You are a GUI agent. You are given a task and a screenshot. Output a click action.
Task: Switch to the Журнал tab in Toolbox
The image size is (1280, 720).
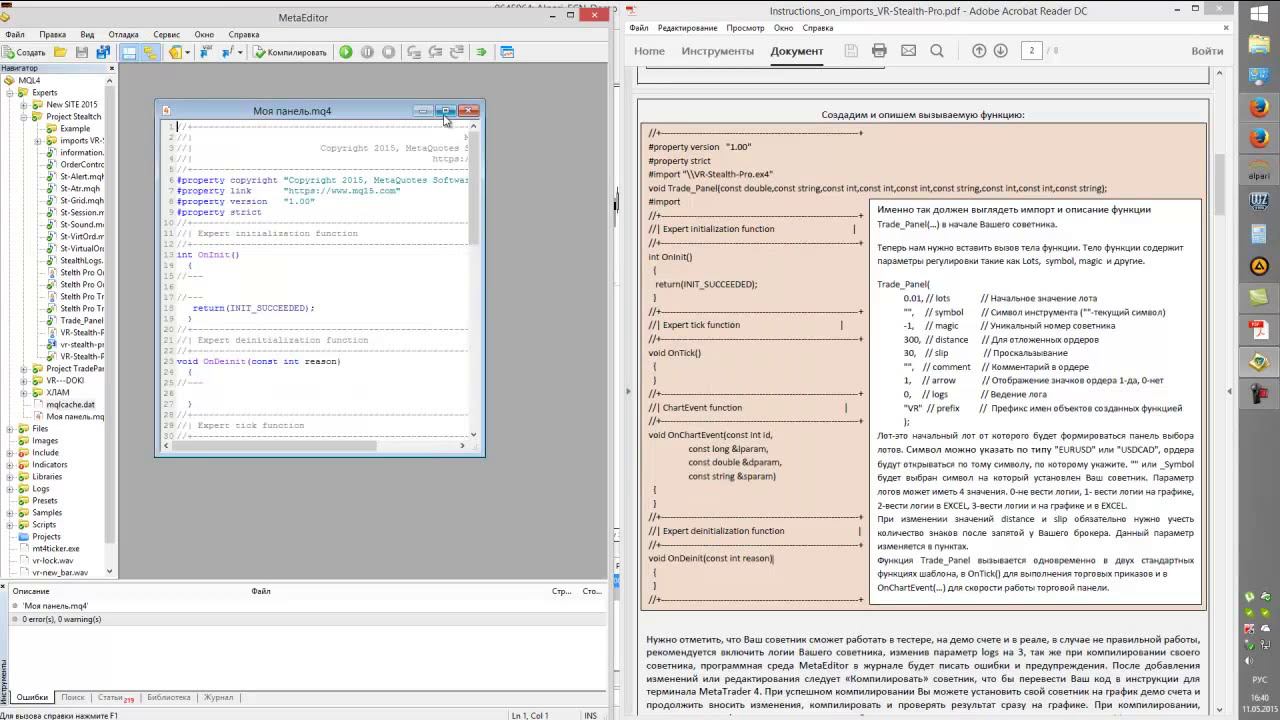(x=218, y=697)
